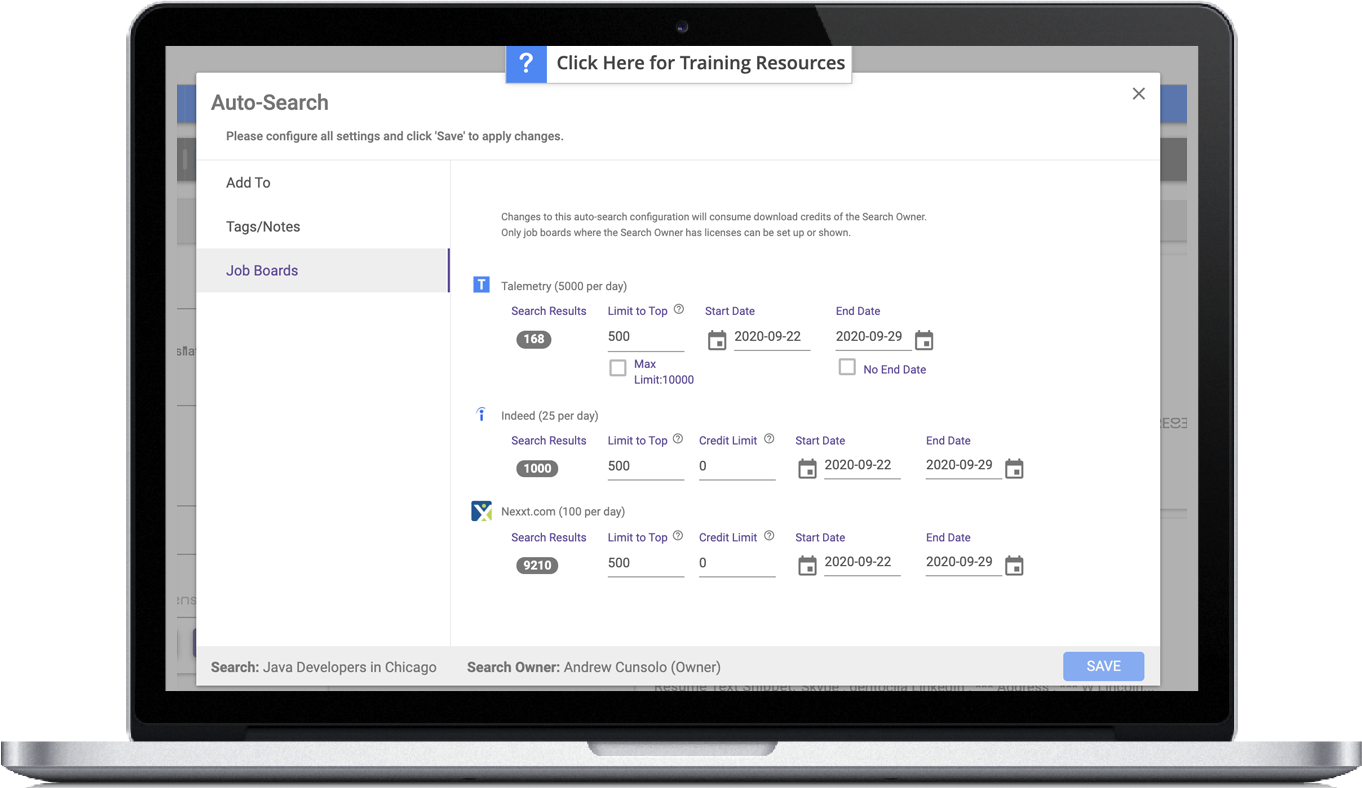View the Credit Limit tooltip for Nexxt.com

(768, 535)
